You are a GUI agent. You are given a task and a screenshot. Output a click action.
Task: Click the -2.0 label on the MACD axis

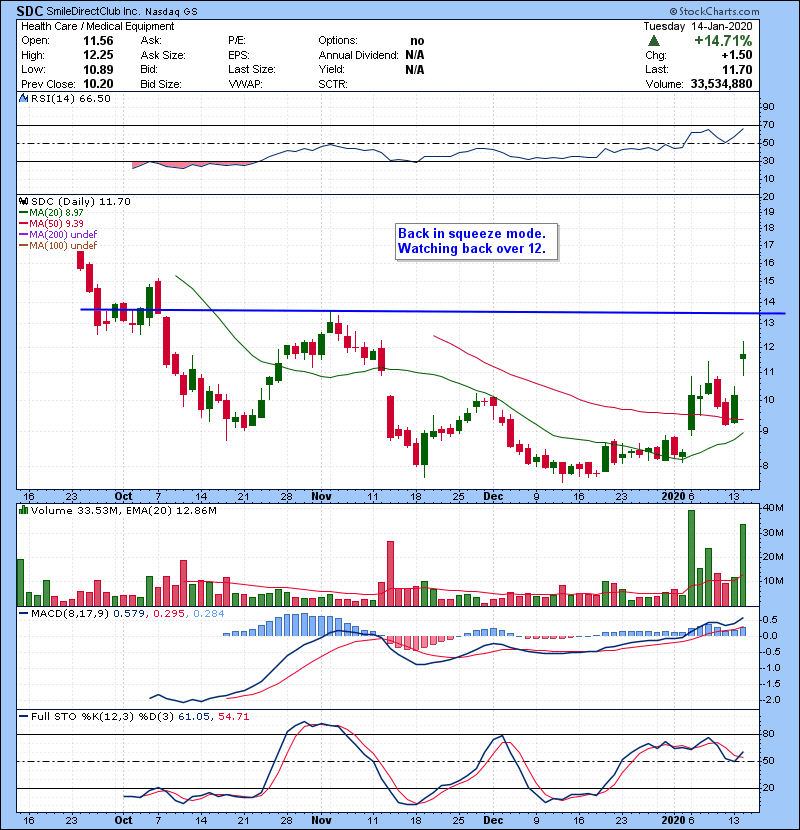click(x=770, y=700)
